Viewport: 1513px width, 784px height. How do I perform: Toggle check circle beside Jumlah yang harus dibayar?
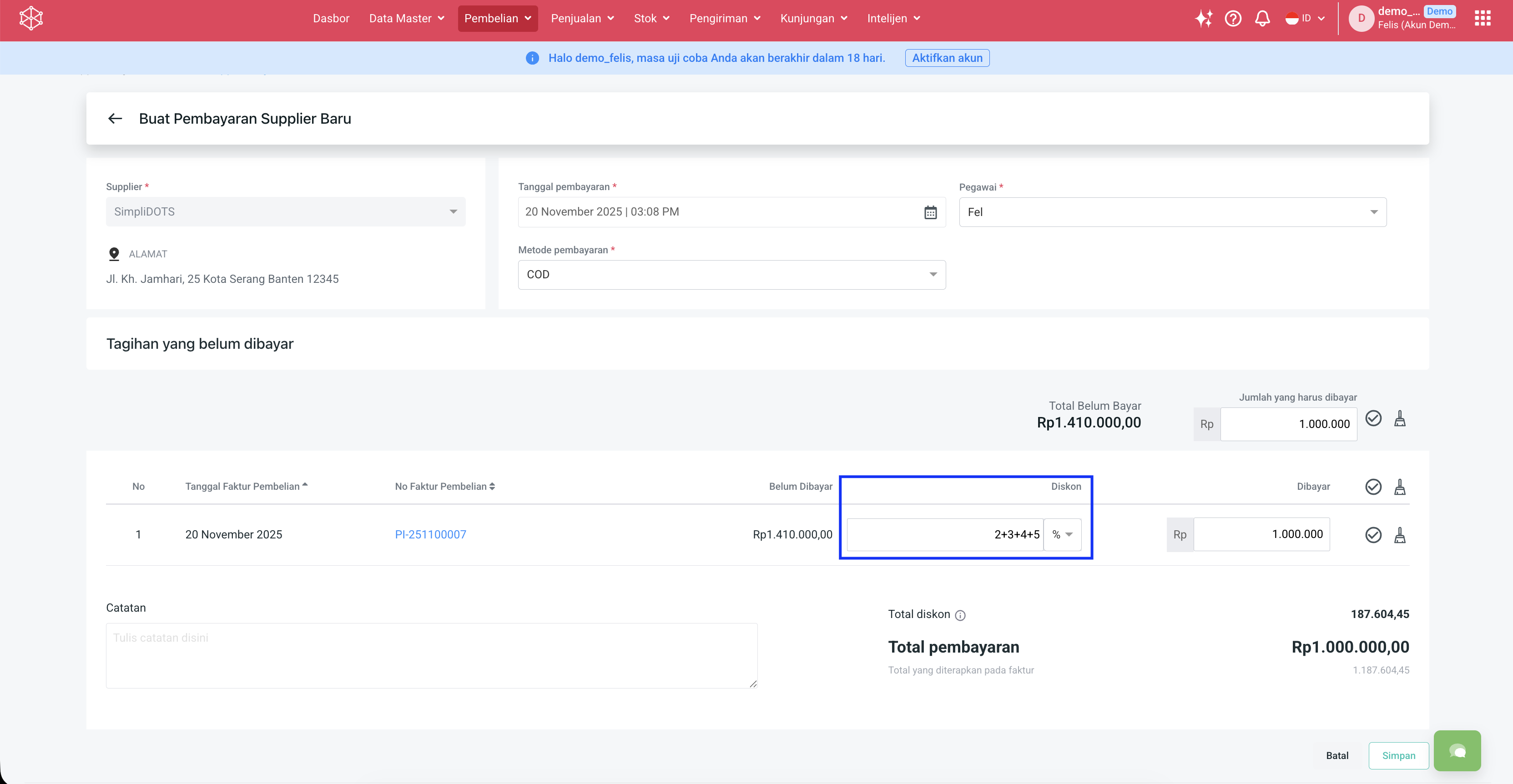(1373, 418)
